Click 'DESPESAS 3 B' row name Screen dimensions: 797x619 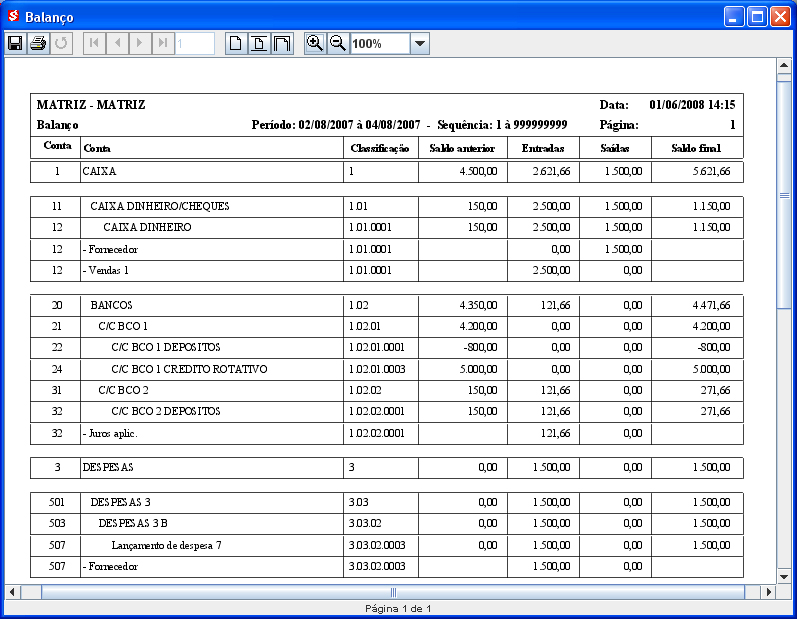[133, 523]
